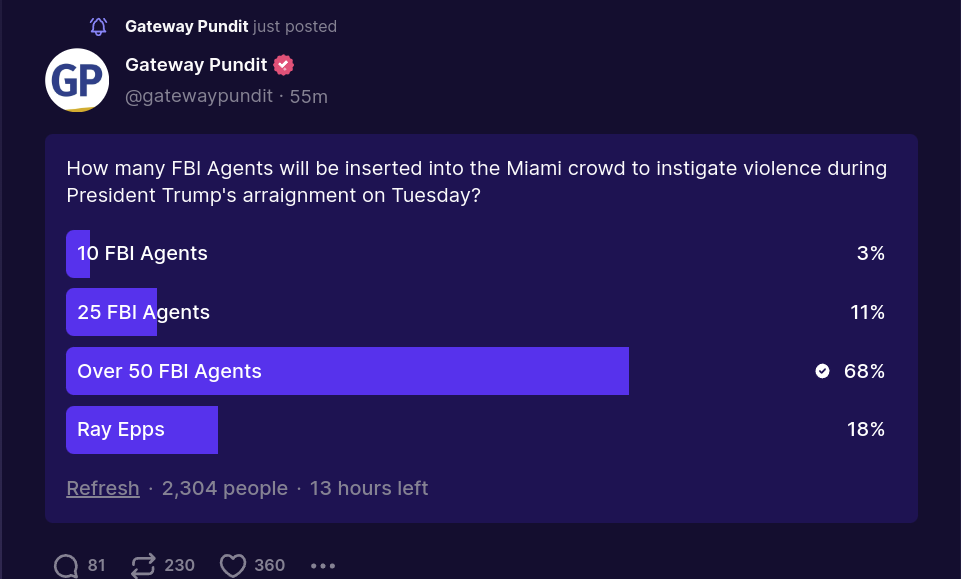Open the reply comment bubble icon

66,566
